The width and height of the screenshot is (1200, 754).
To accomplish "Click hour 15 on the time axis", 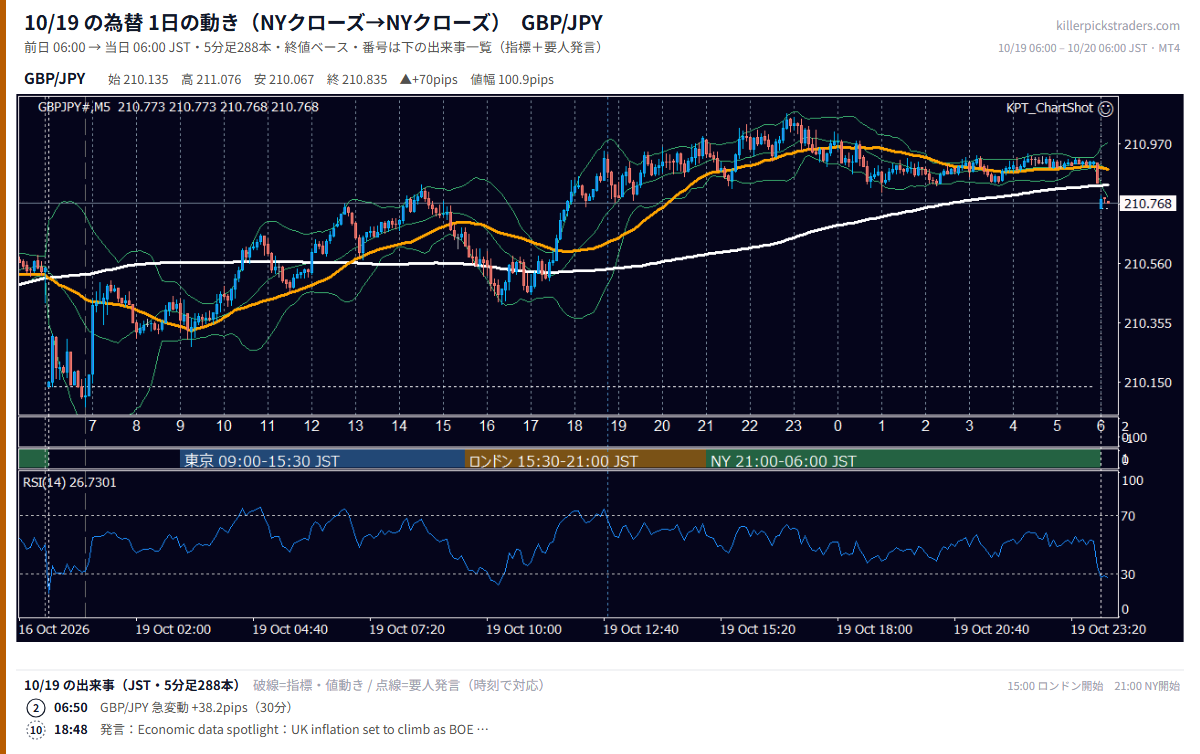I will (443, 426).
